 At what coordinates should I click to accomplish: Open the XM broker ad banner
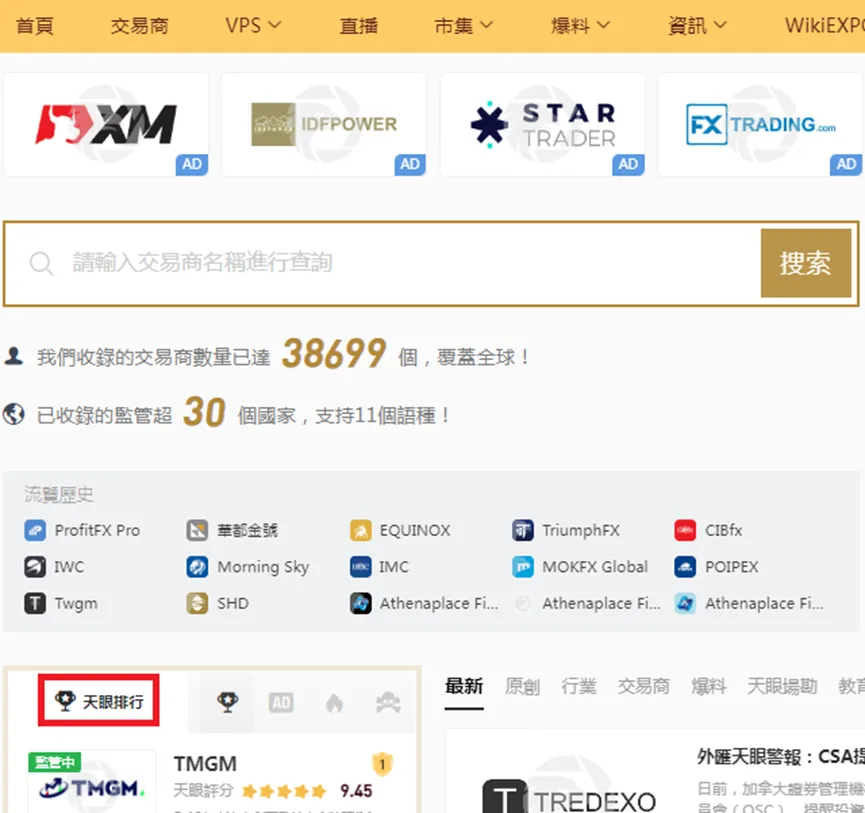[x=106, y=125]
